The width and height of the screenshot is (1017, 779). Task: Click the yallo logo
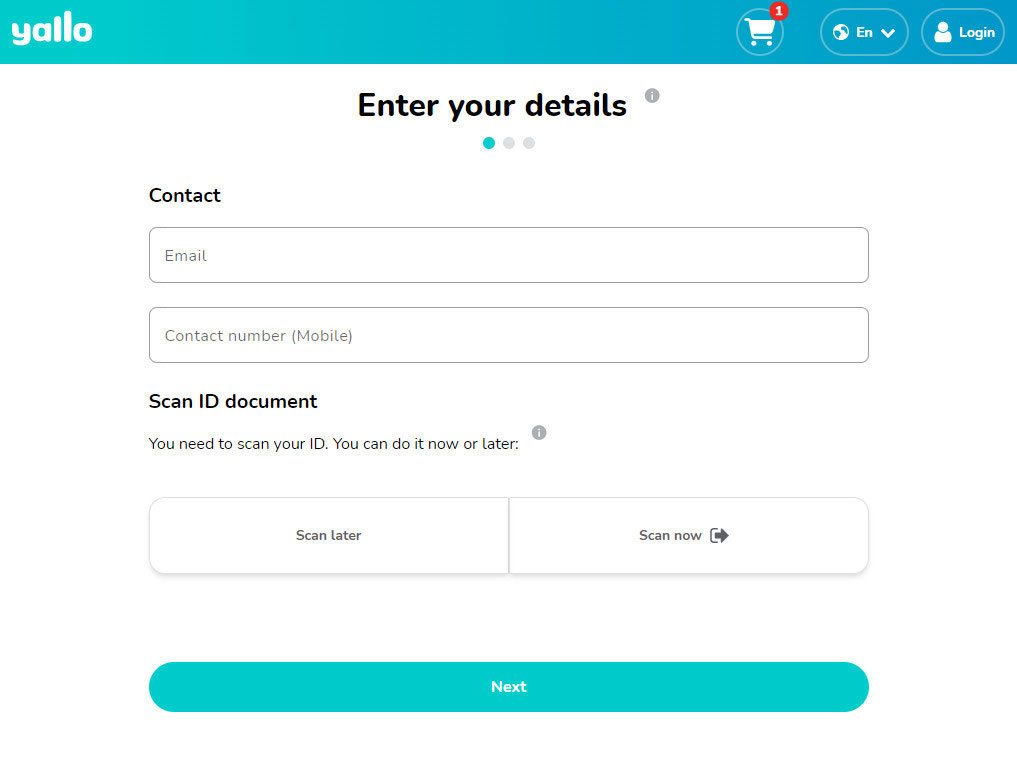pyautogui.click(x=52, y=31)
